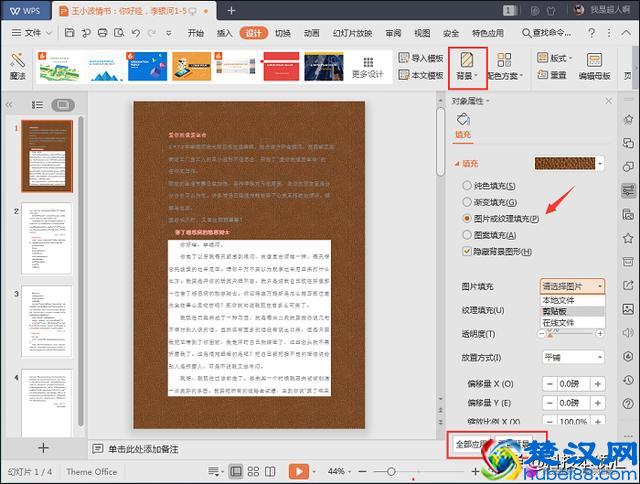Screen dimensions: 640x484
Task: Select slide 3 thumbnail
Action: coord(47,321)
